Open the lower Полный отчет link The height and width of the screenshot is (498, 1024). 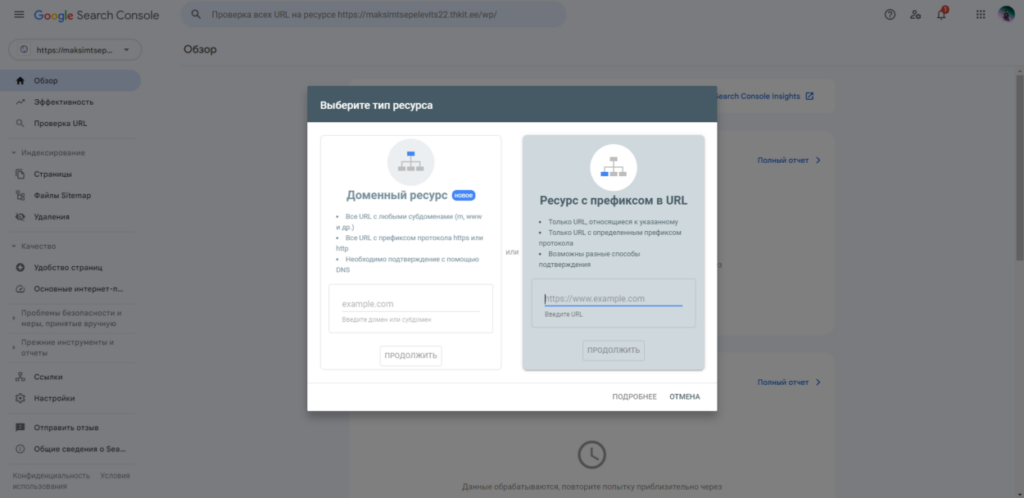(x=789, y=382)
